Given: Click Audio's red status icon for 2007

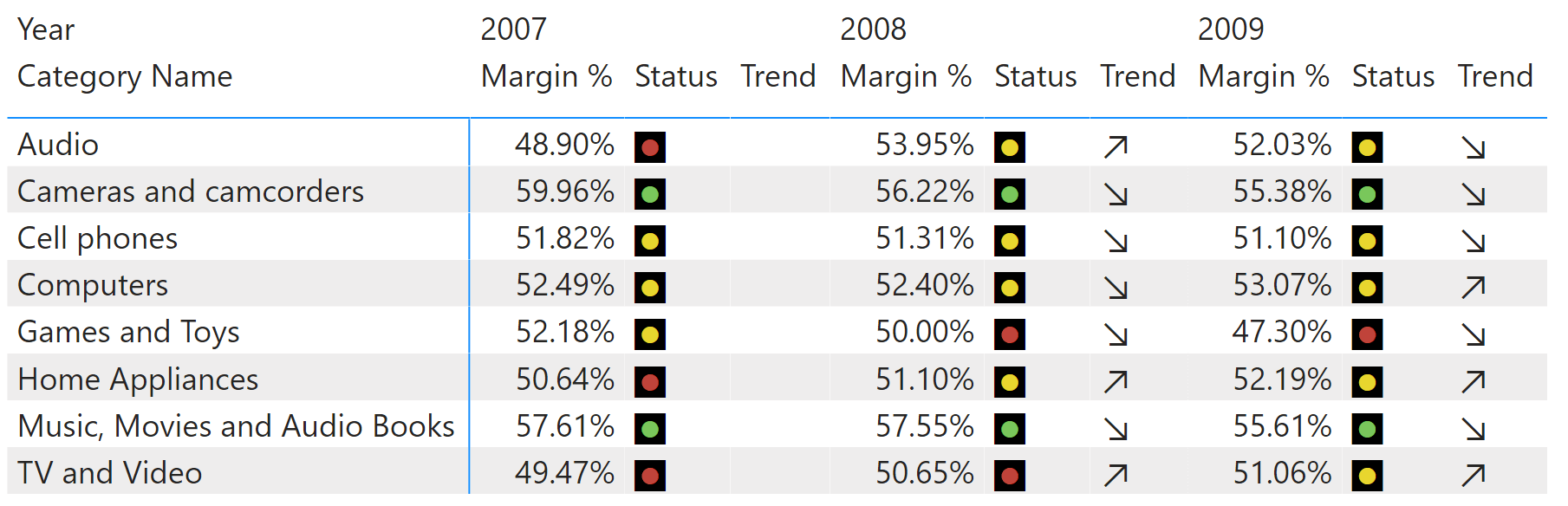Looking at the screenshot, I should click(x=650, y=147).
